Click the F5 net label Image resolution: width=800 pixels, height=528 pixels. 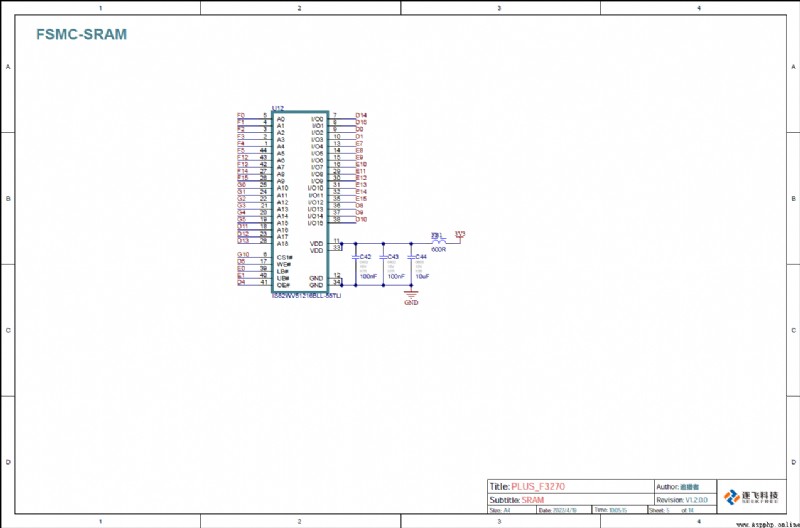pyautogui.click(x=241, y=150)
